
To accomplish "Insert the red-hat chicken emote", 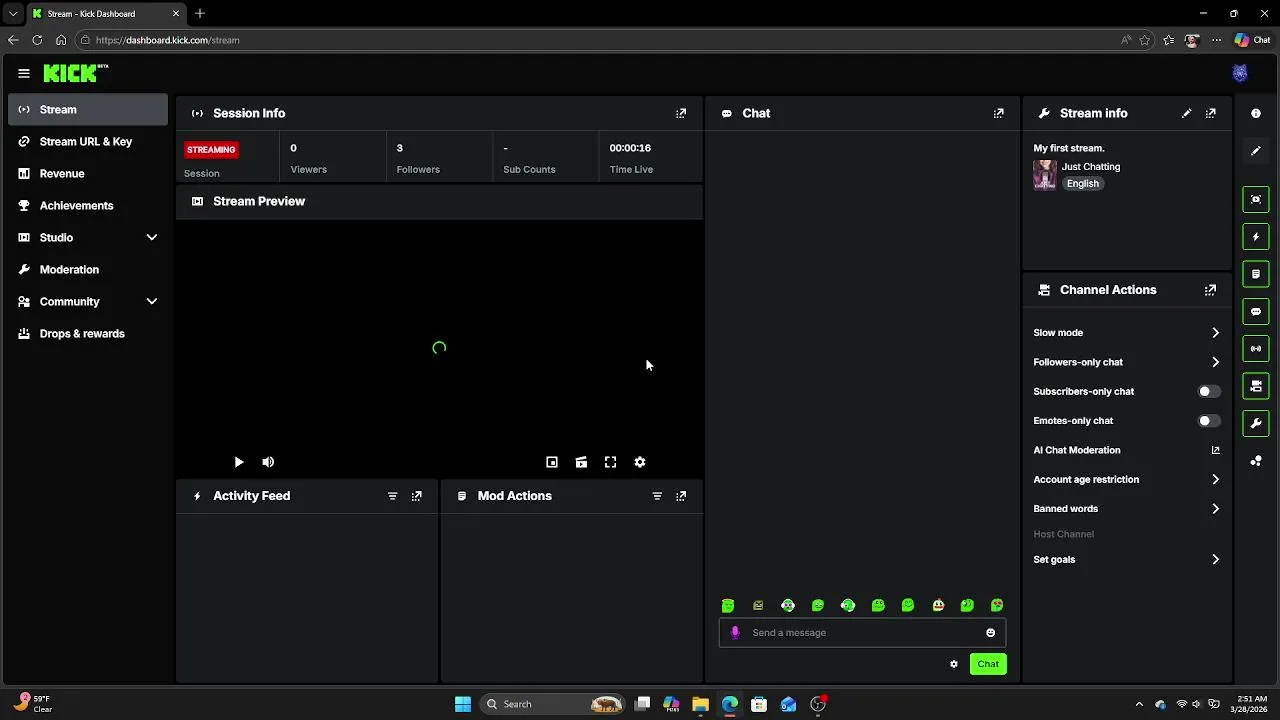I will 938,605.
